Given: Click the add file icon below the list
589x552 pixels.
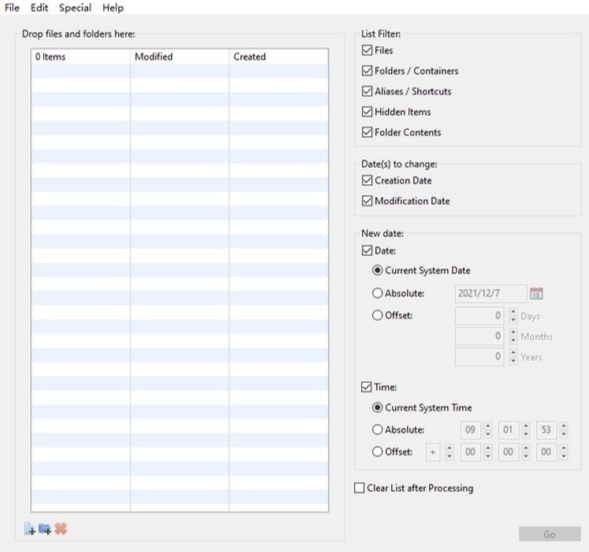Looking at the screenshot, I should point(29,529).
